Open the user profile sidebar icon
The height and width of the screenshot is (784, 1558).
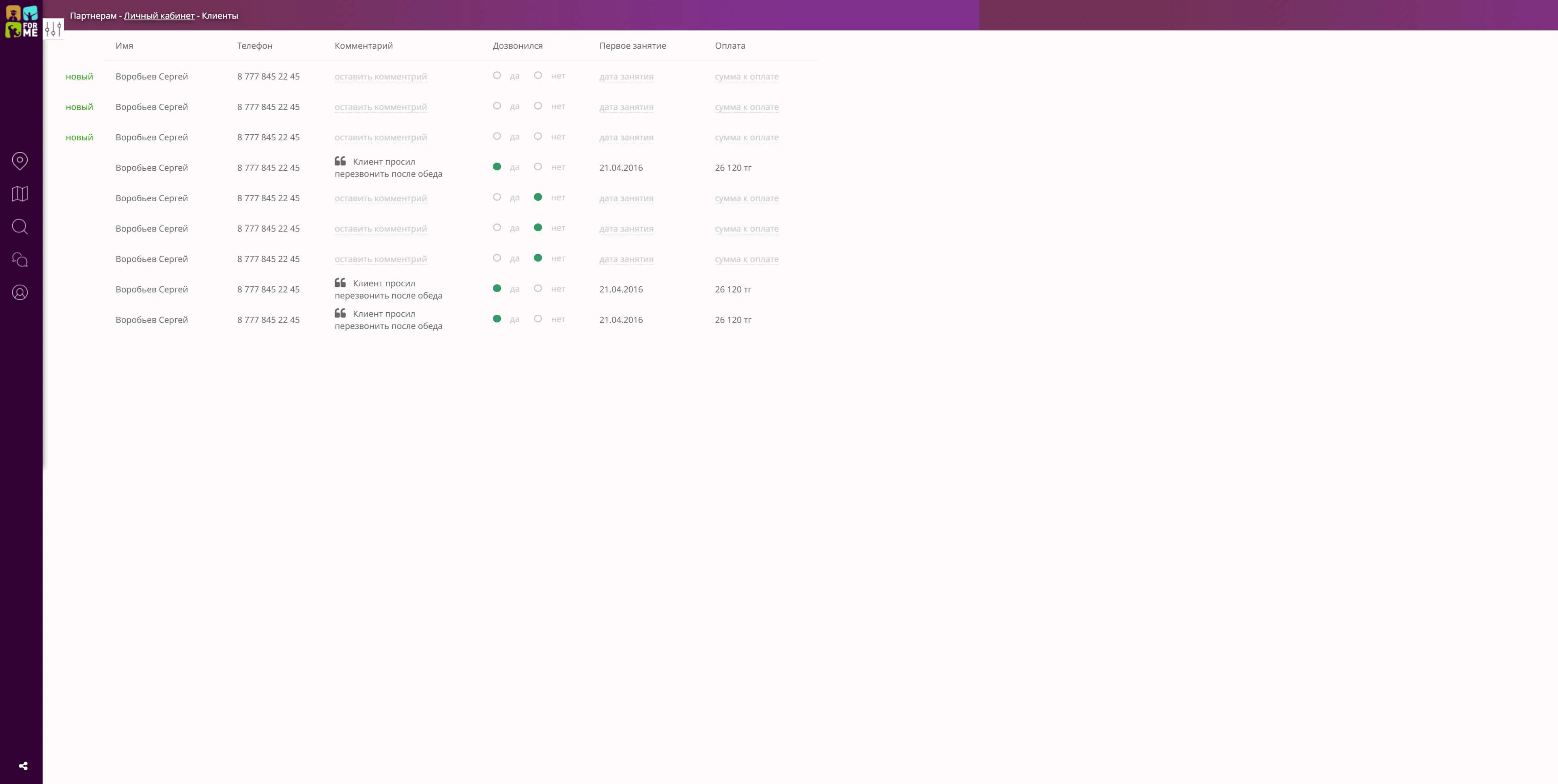[x=20, y=292]
